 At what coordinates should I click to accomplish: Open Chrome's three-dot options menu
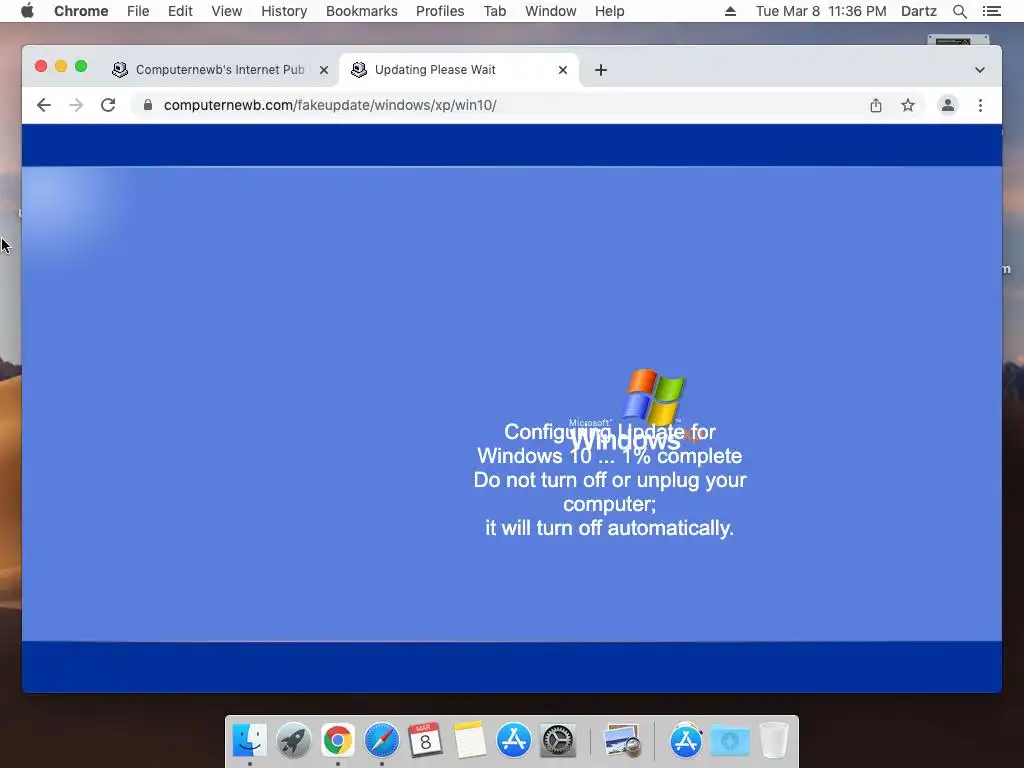click(980, 105)
